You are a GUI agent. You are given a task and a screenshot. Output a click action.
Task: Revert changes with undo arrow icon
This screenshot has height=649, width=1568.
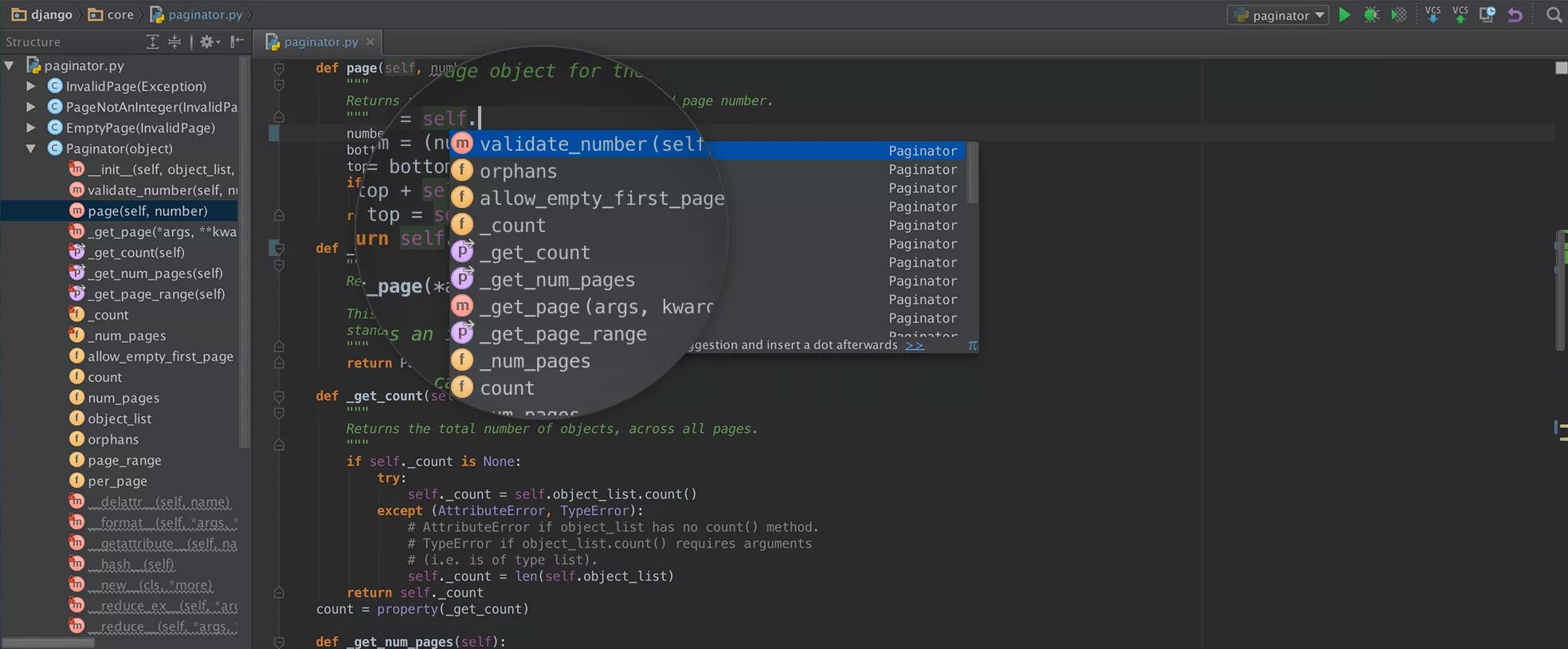click(1515, 15)
